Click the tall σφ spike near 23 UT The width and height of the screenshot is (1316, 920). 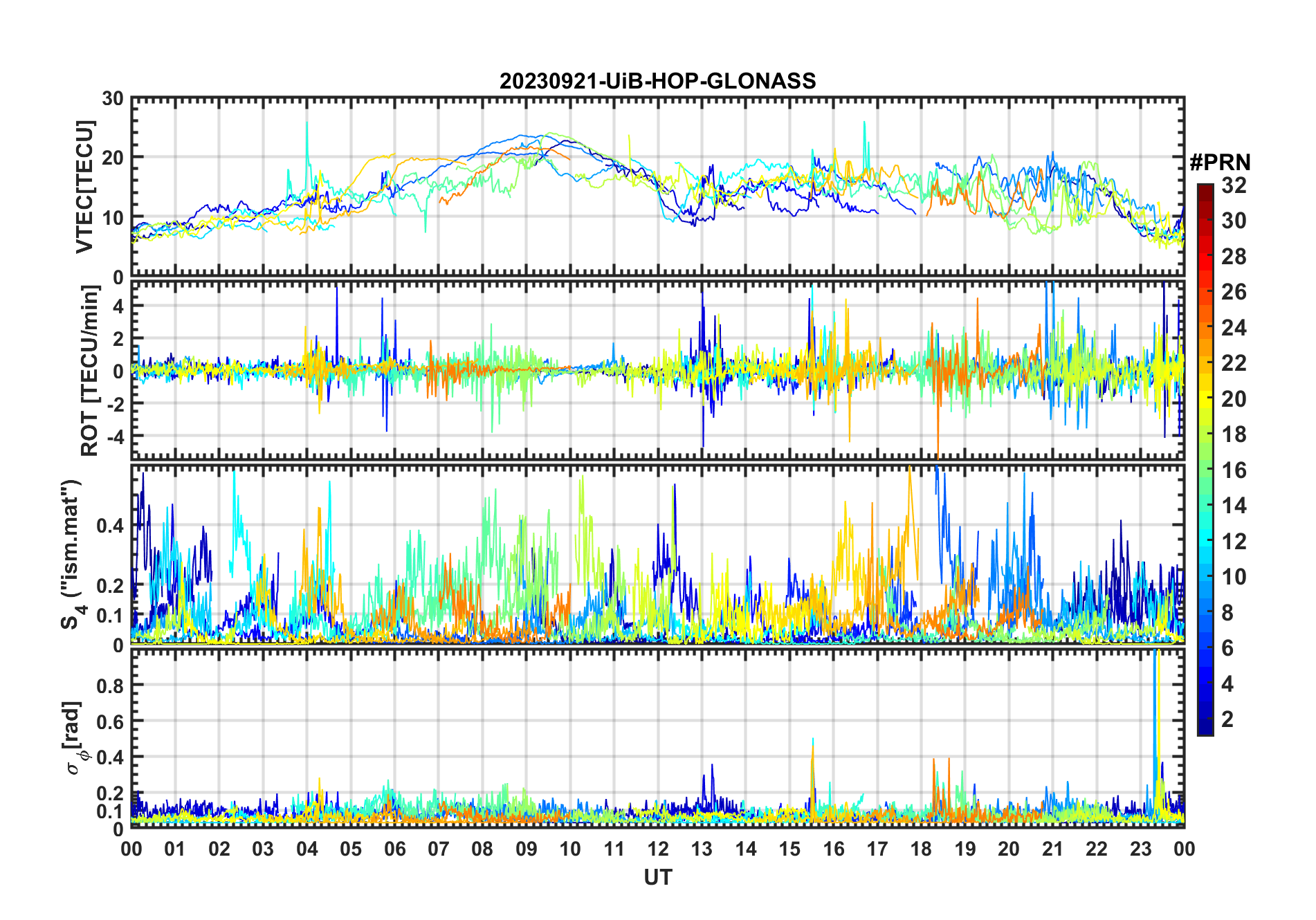[1155, 692]
